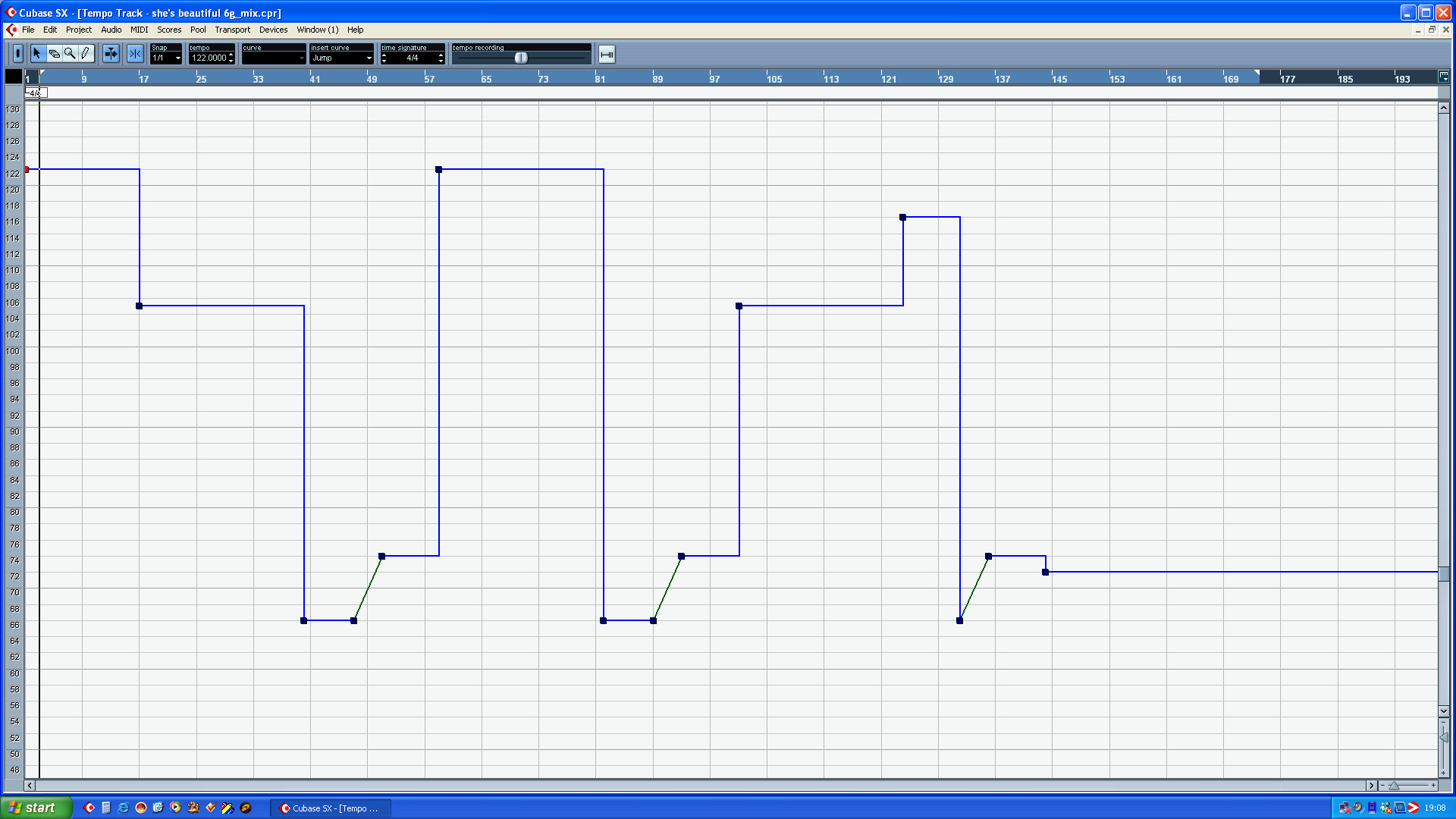Increase the tempo value with up arrow

click(x=231, y=55)
